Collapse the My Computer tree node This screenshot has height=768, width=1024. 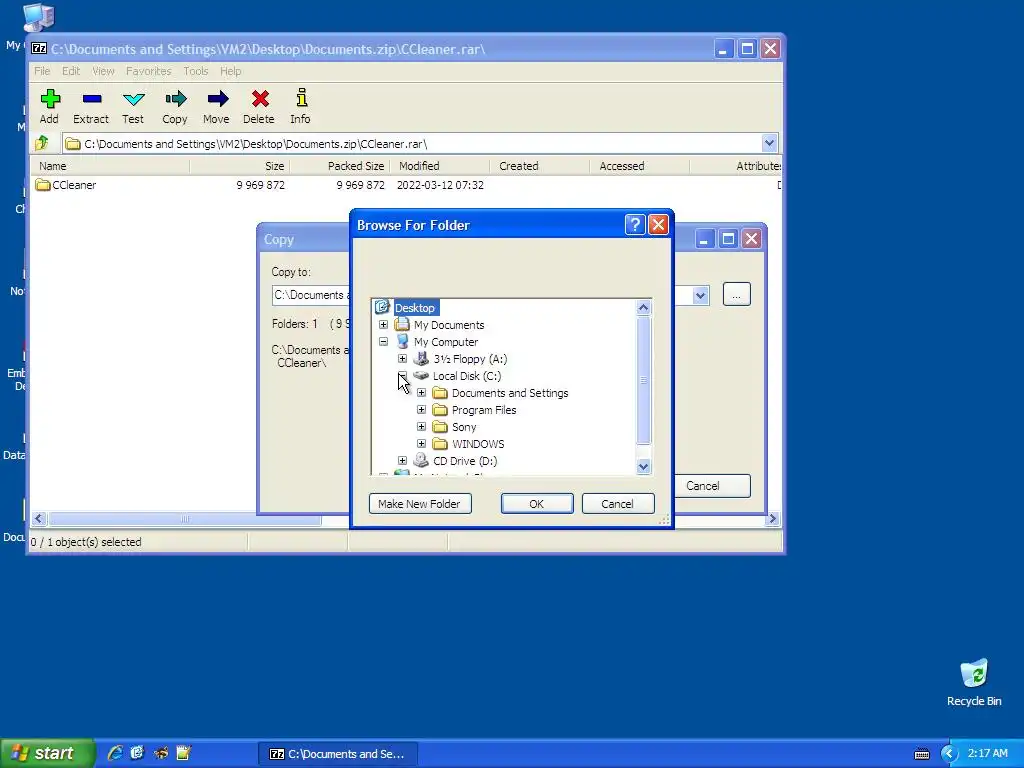(x=383, y=342)
